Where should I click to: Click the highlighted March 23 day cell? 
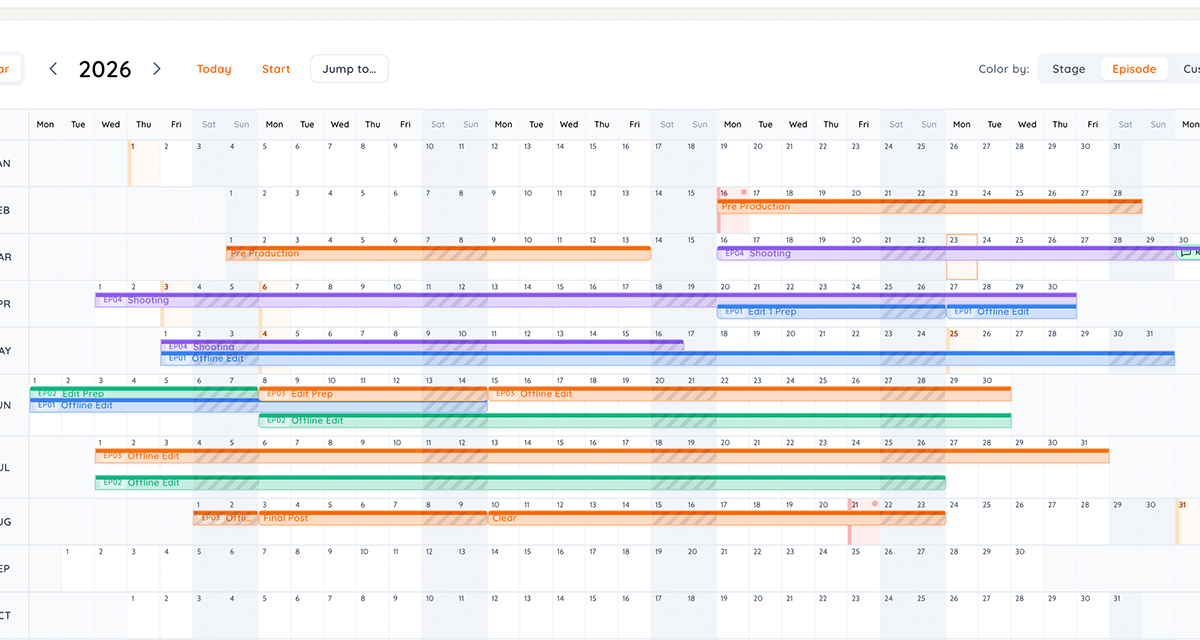coord(961,266)
